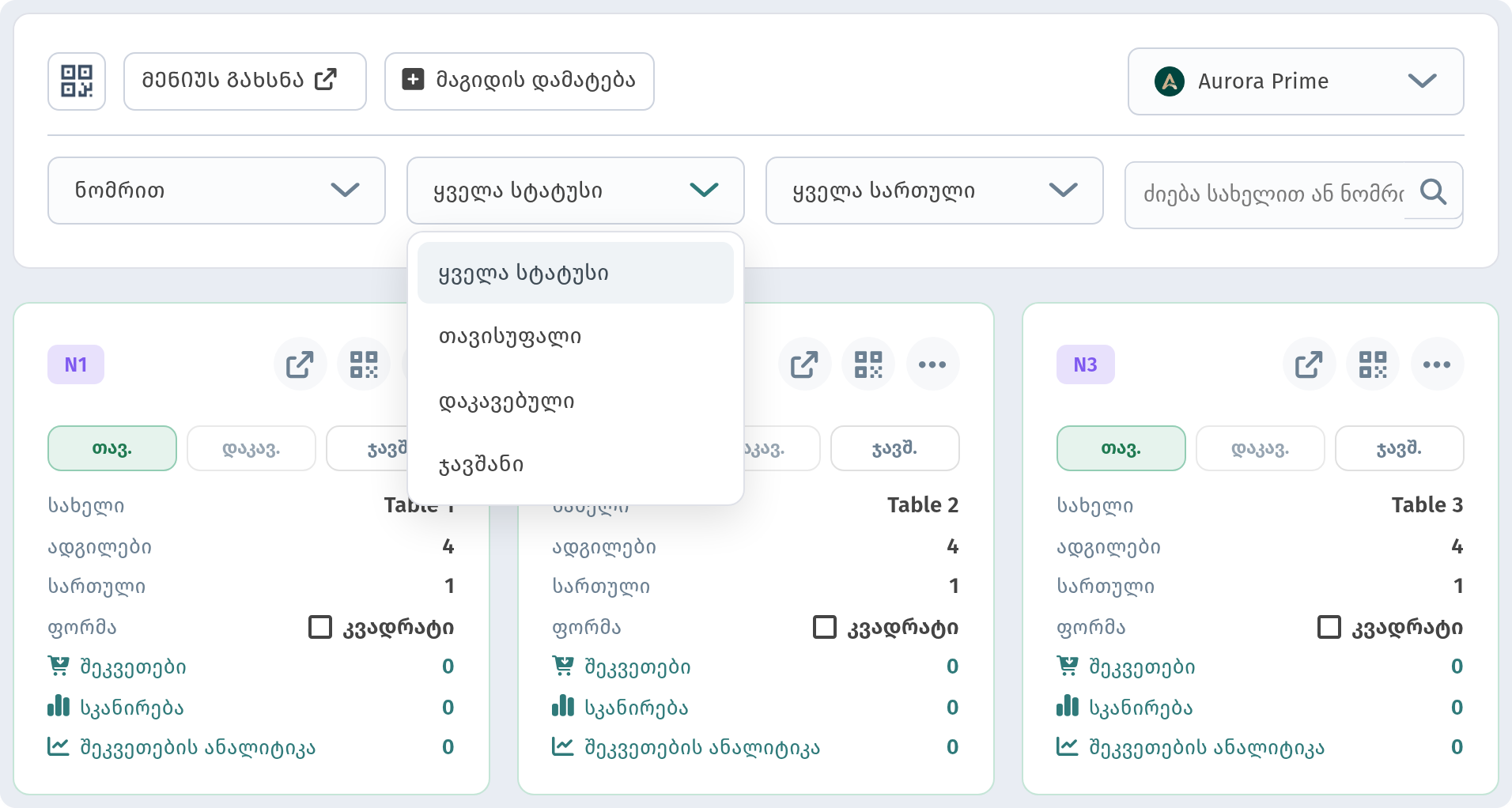Open შეკვეთების ანალიტიკა on Table 3 card
This screenshot has height=808, width=1512.
coord(1191,747)
